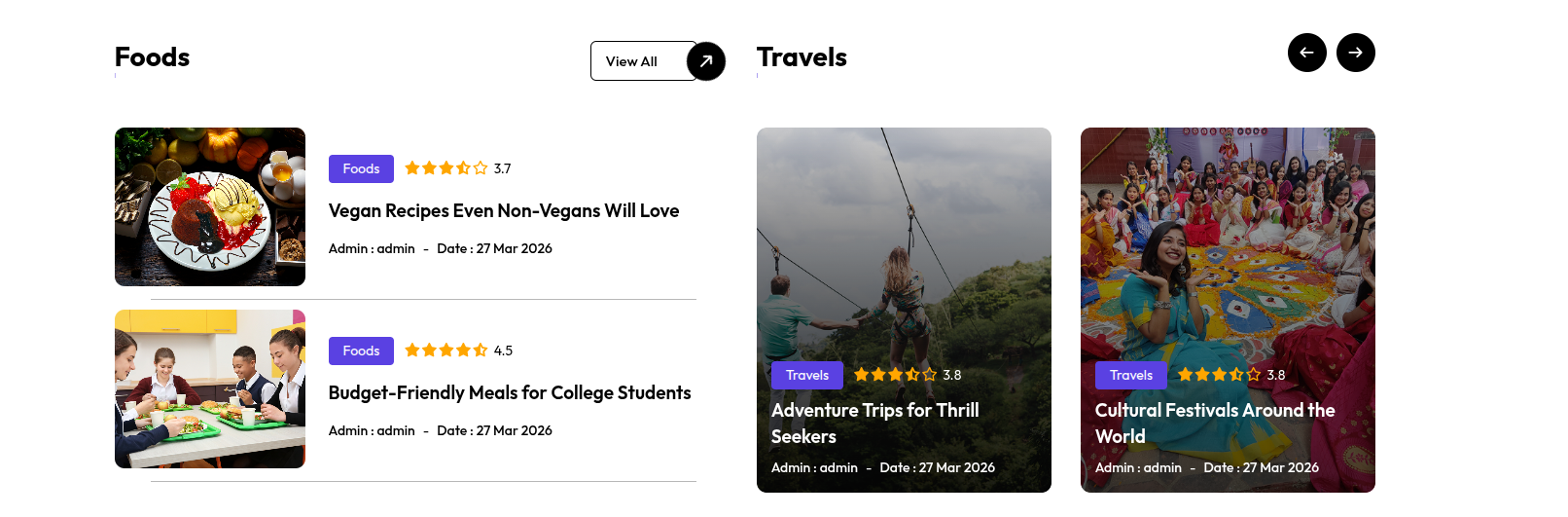This screenshot has height=517, width=1568.
Task: Open Foods tag on Budget-Friendly Meals post
Action: (361, 351)
